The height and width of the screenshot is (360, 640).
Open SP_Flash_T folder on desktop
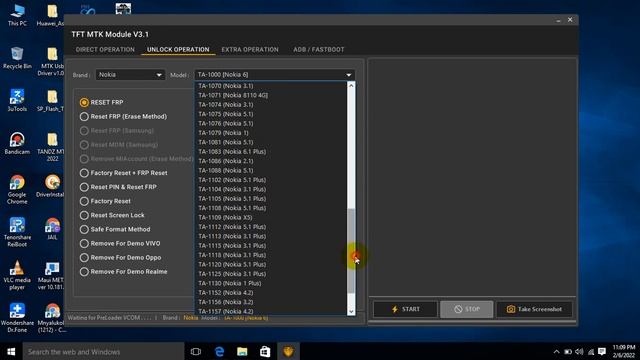(x=51, y=101)
